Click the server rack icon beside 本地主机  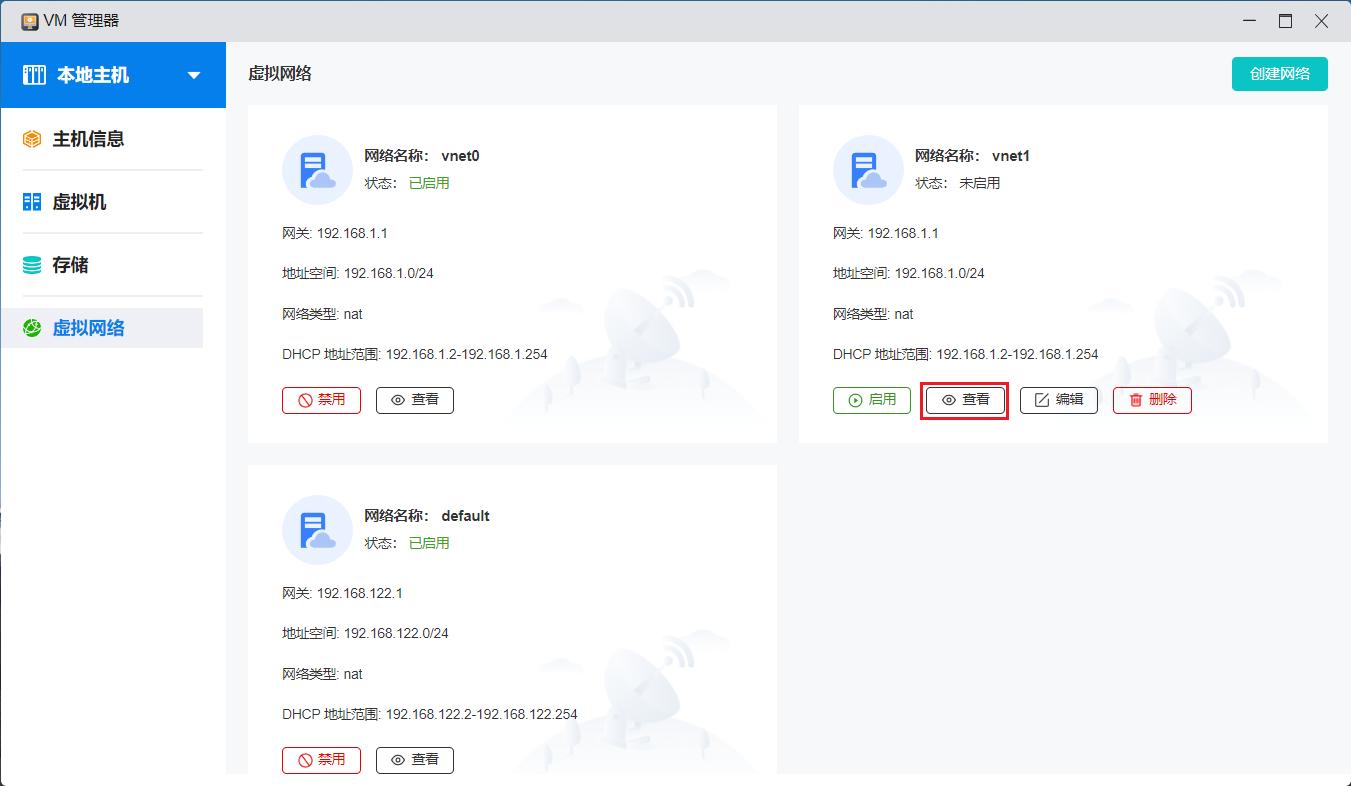34,75
